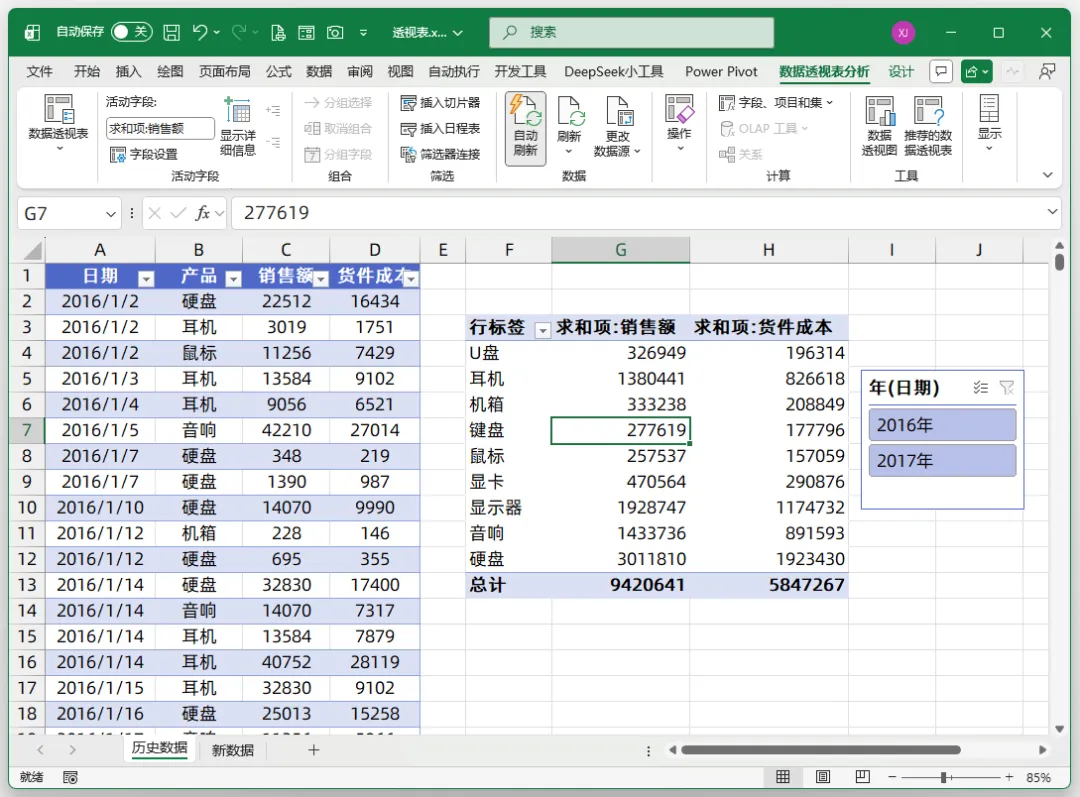
Task: Toggle the slicer multi-select icon
Action: tap(980, 388)
